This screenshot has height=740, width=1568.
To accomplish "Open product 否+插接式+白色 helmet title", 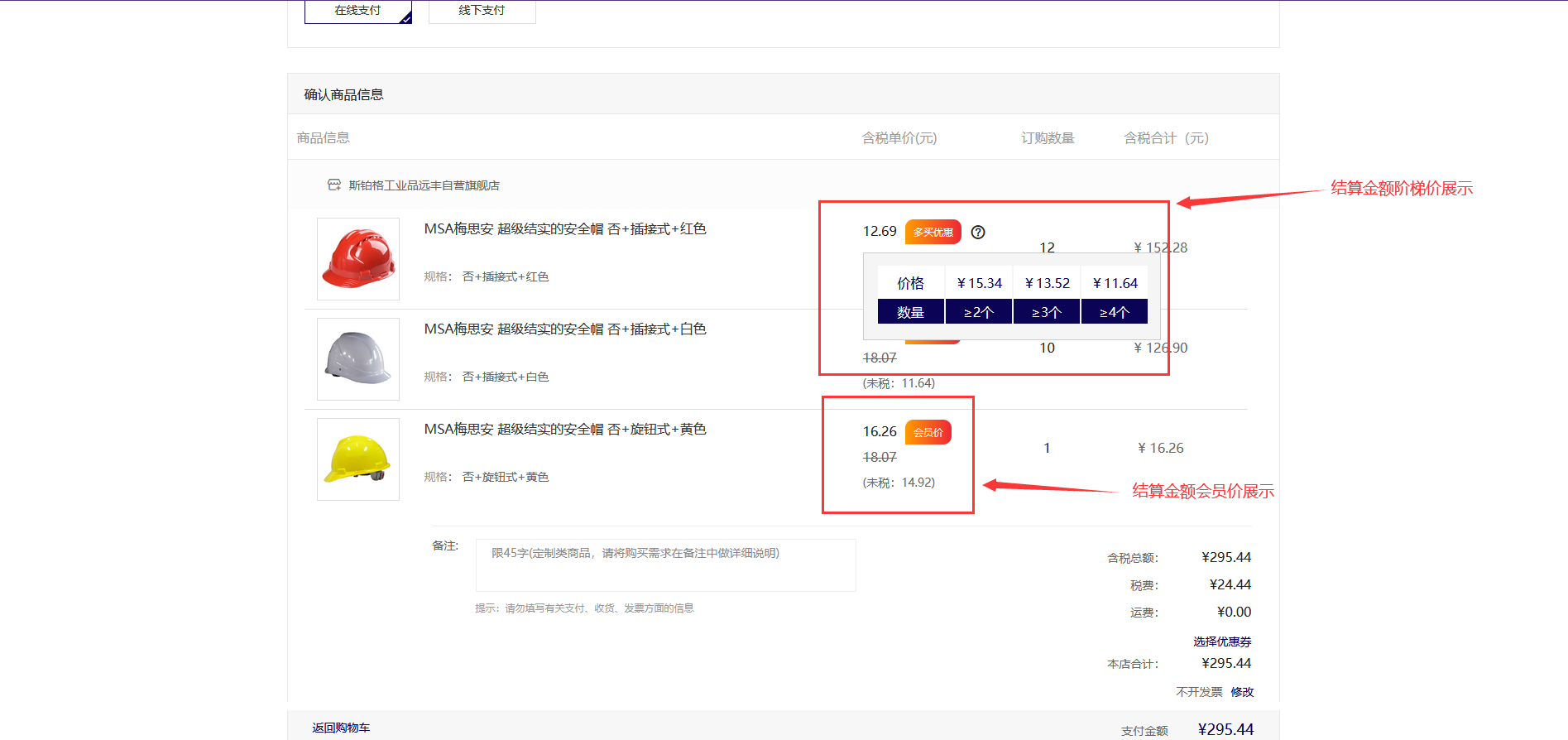I will click(565, 329).
